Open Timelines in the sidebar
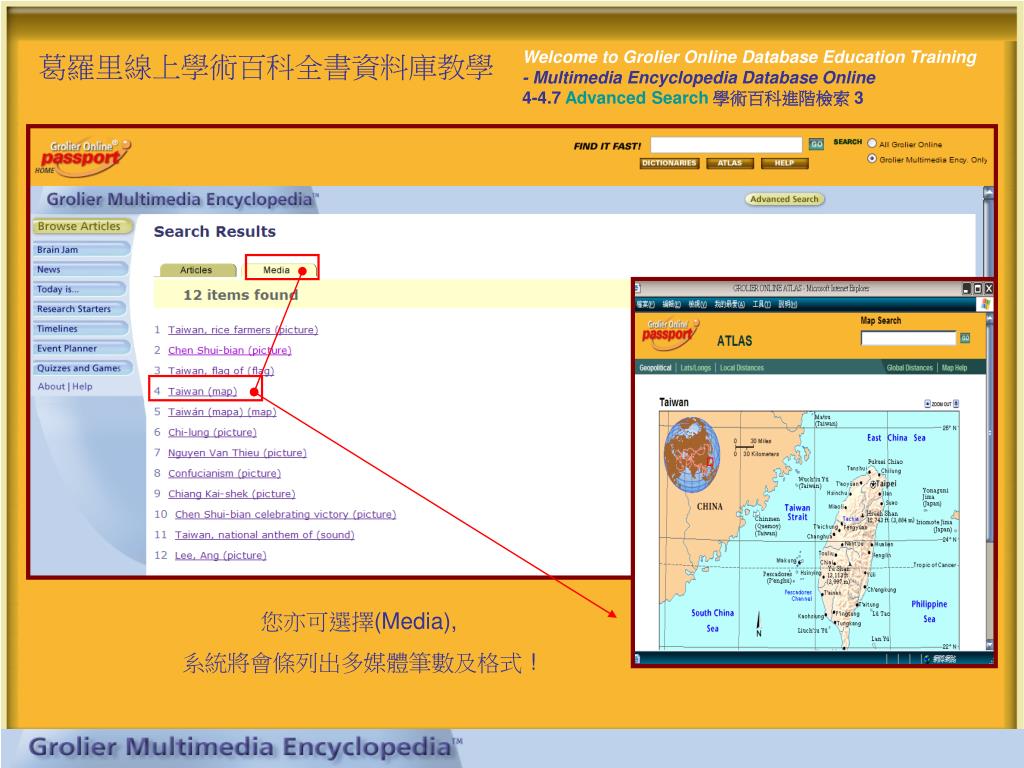Image resolution: width=1024 pixels, height=768 pixels. click(81, 328)
